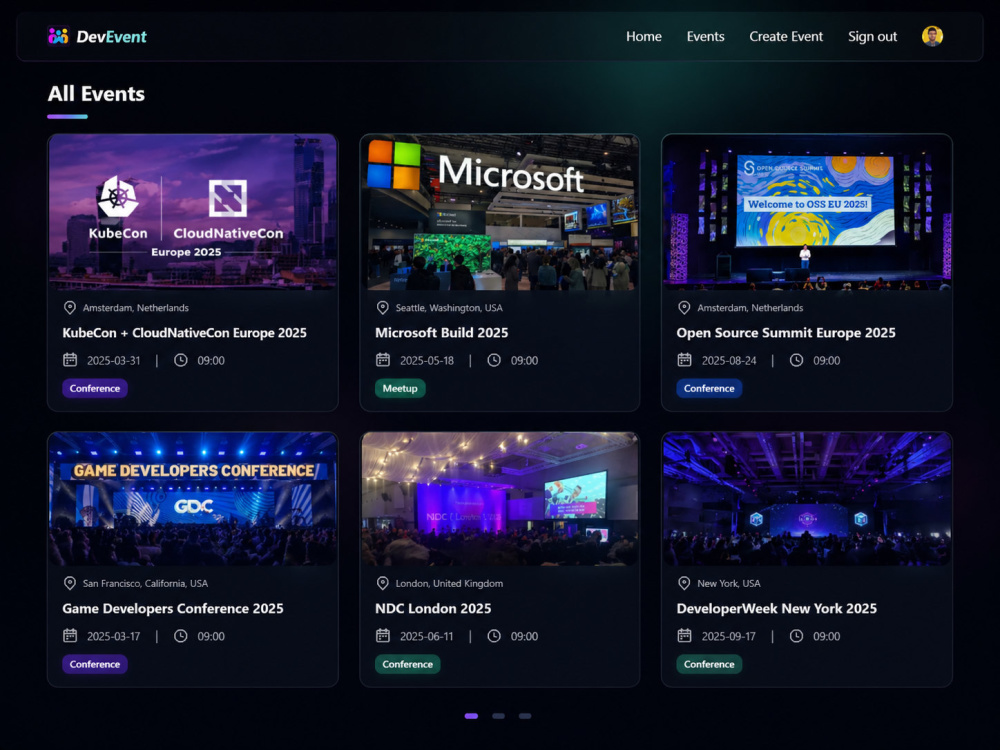Viewport: 1000px width, 750px height.
Task: Click calendar icon next to 2025-05-18
Action: (x=383, y=360)
